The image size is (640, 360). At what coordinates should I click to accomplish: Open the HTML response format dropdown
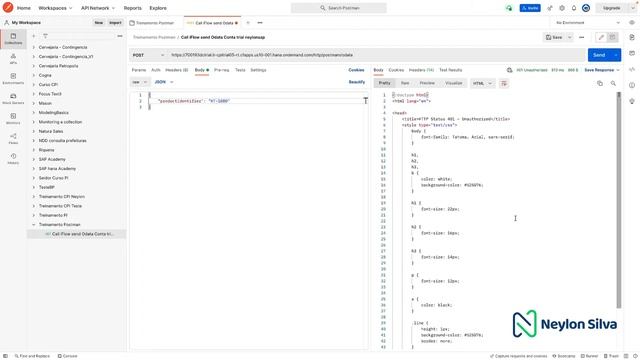482,83
